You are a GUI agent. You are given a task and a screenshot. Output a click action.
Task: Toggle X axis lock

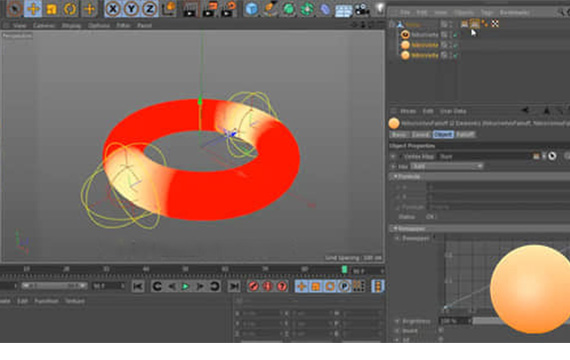(113, 9)
